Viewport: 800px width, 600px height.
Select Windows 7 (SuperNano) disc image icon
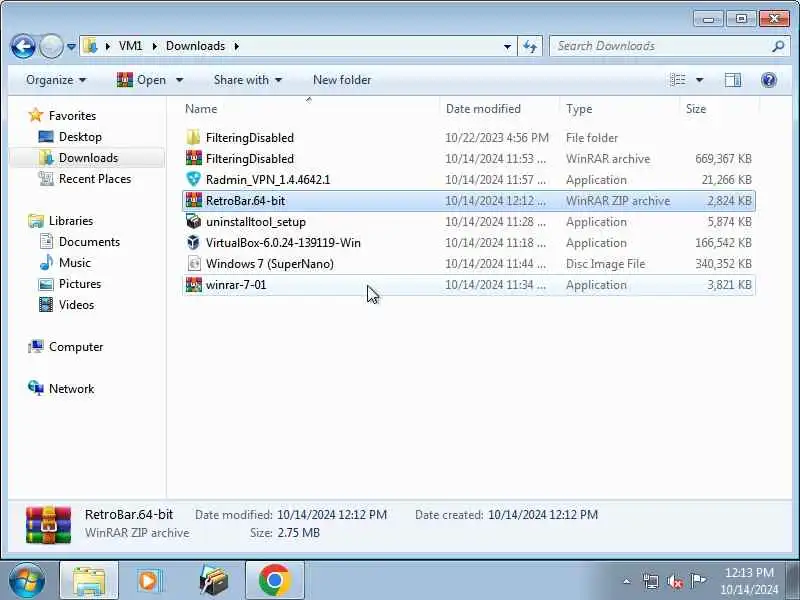[193, 263]
